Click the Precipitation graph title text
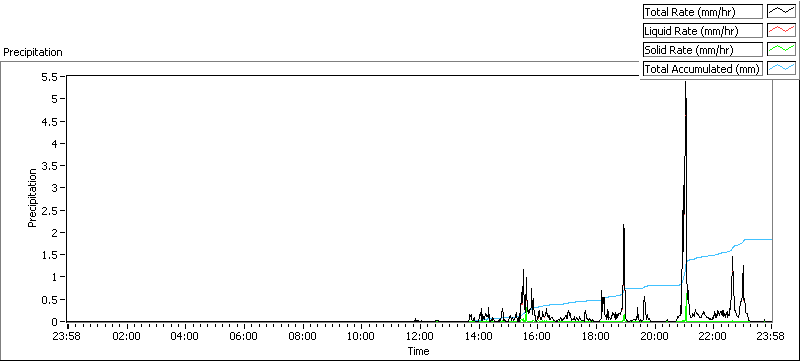The height and width of the screenshot is (361, 800). tap(33, 52)
